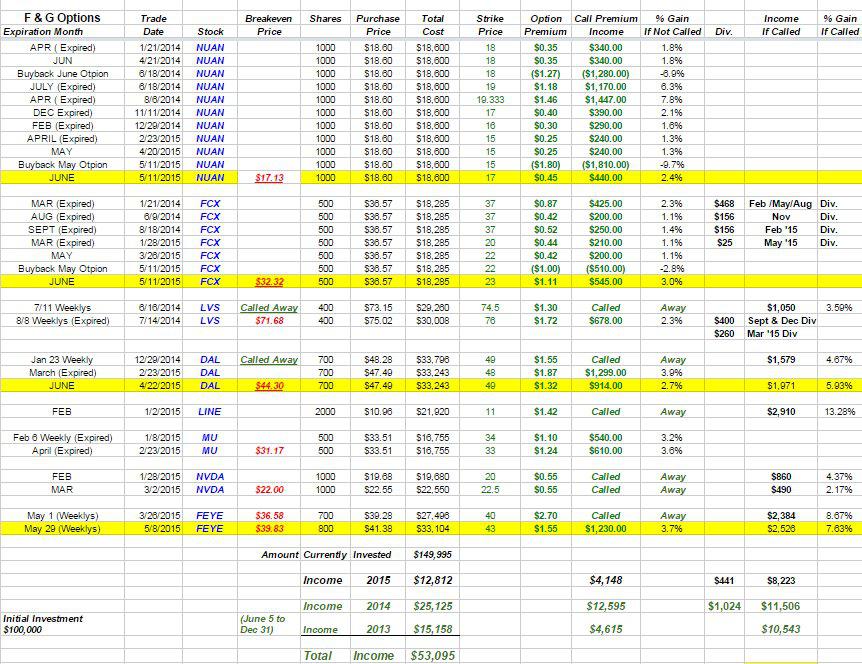Click NUAN breakeven price $17.13
Screen dimensions: 862x664
click(269, 178)
